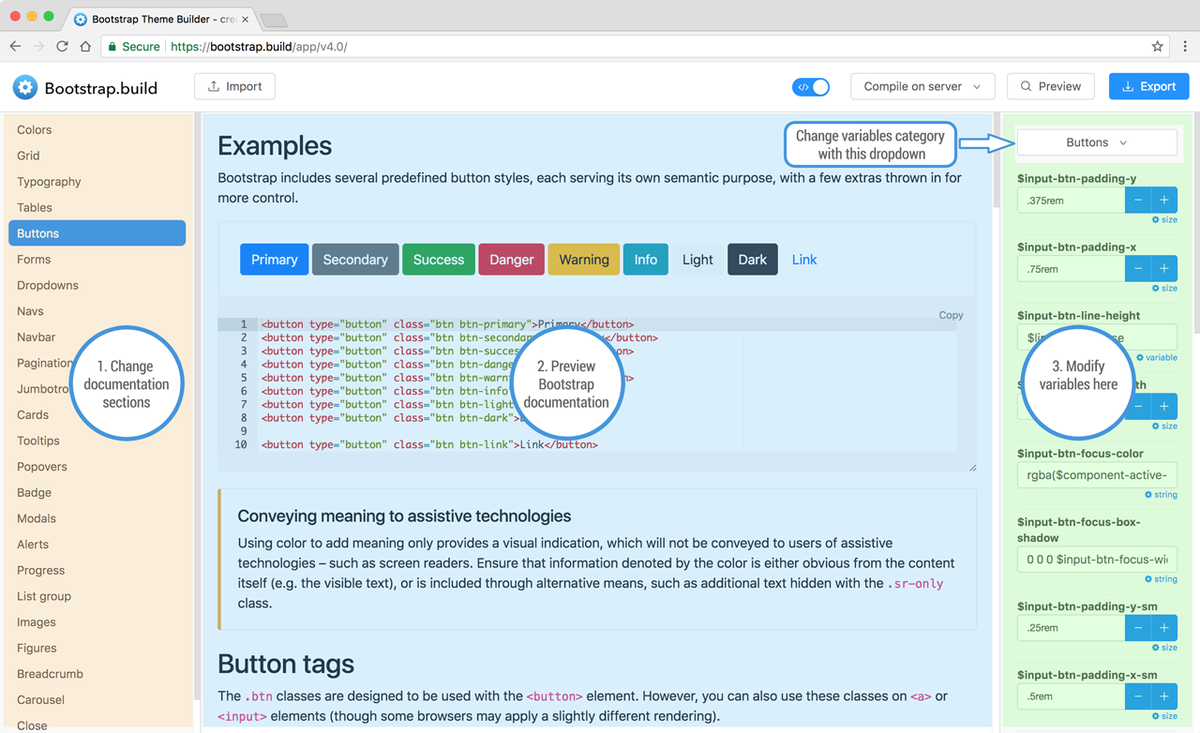Click line 1 in the code editor
Image resolution: width=1200 pixels, height=733 pixels.
[588, 324]
